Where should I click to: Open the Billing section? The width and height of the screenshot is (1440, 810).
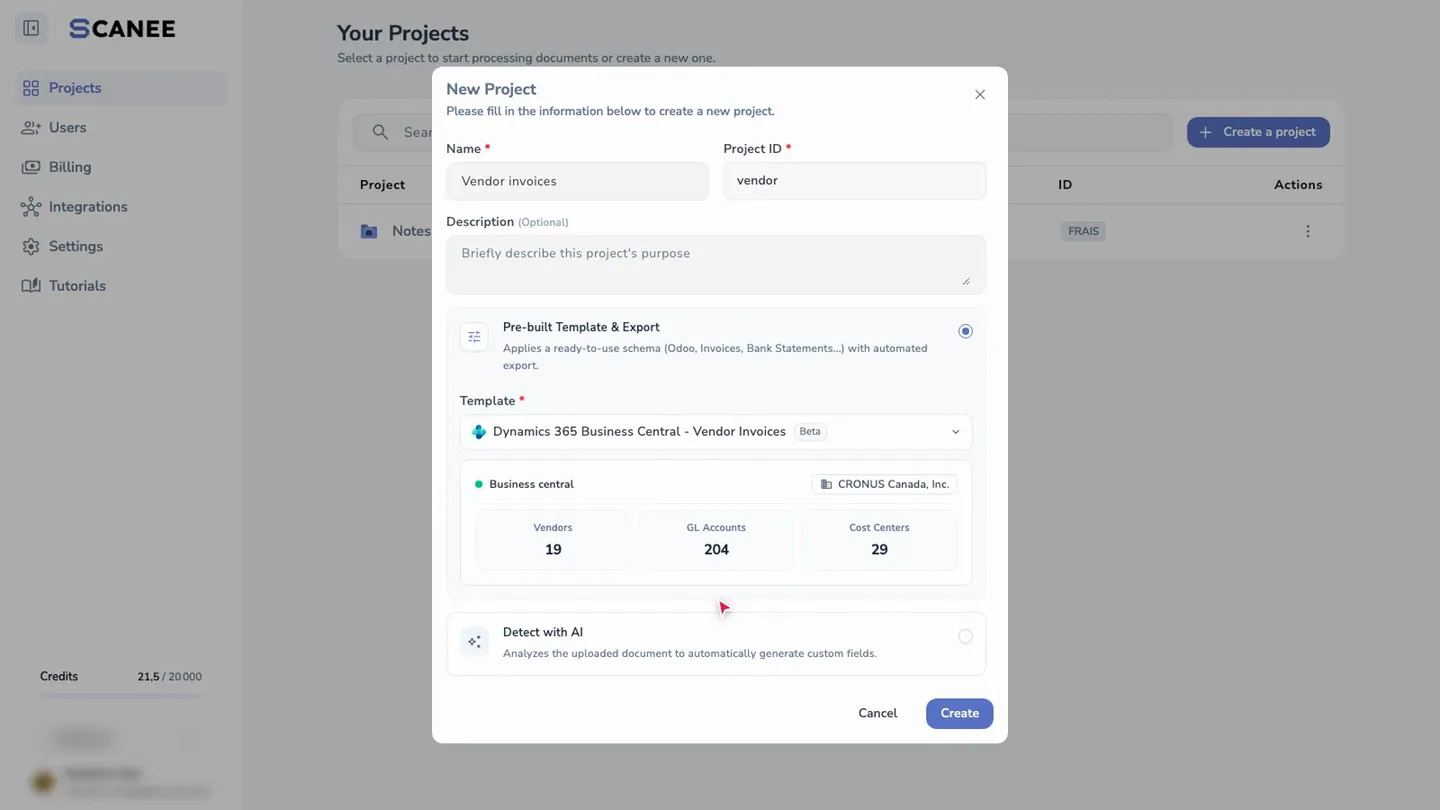coord(122,167)
